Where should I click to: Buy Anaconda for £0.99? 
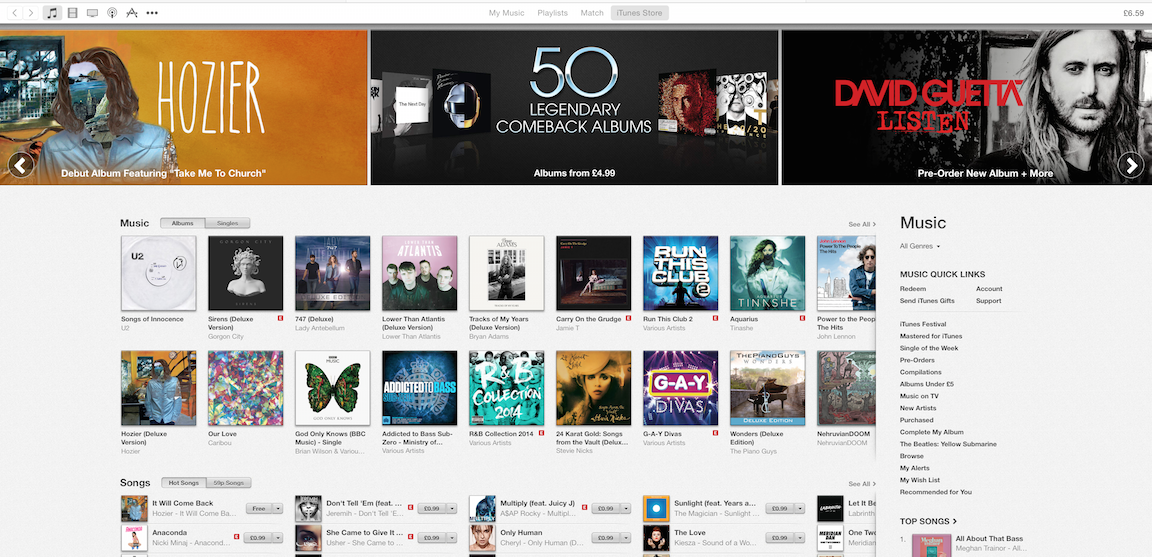(259, 538)
